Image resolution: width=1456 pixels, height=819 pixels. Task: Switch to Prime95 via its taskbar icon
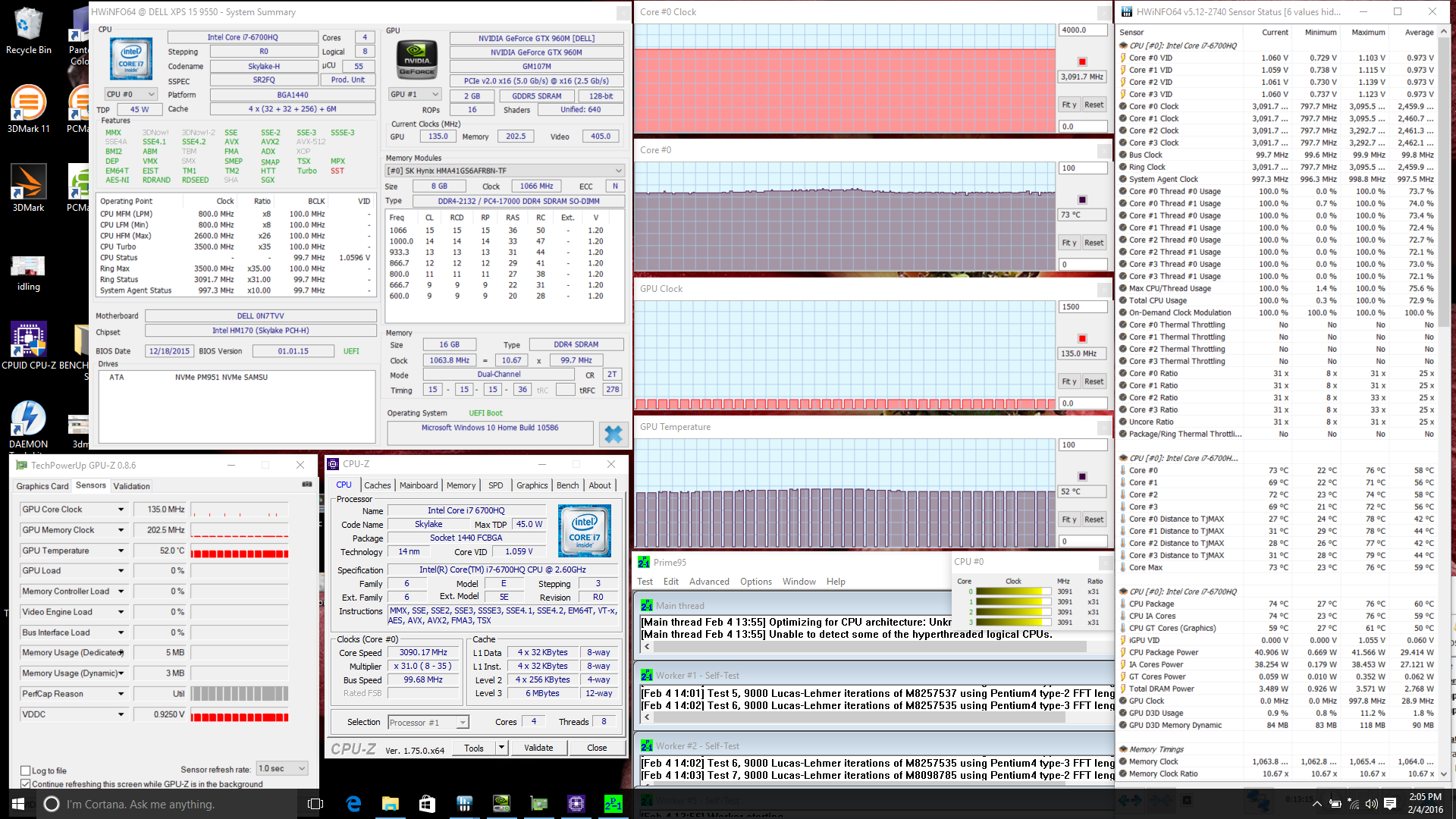[x=613, y=804]
